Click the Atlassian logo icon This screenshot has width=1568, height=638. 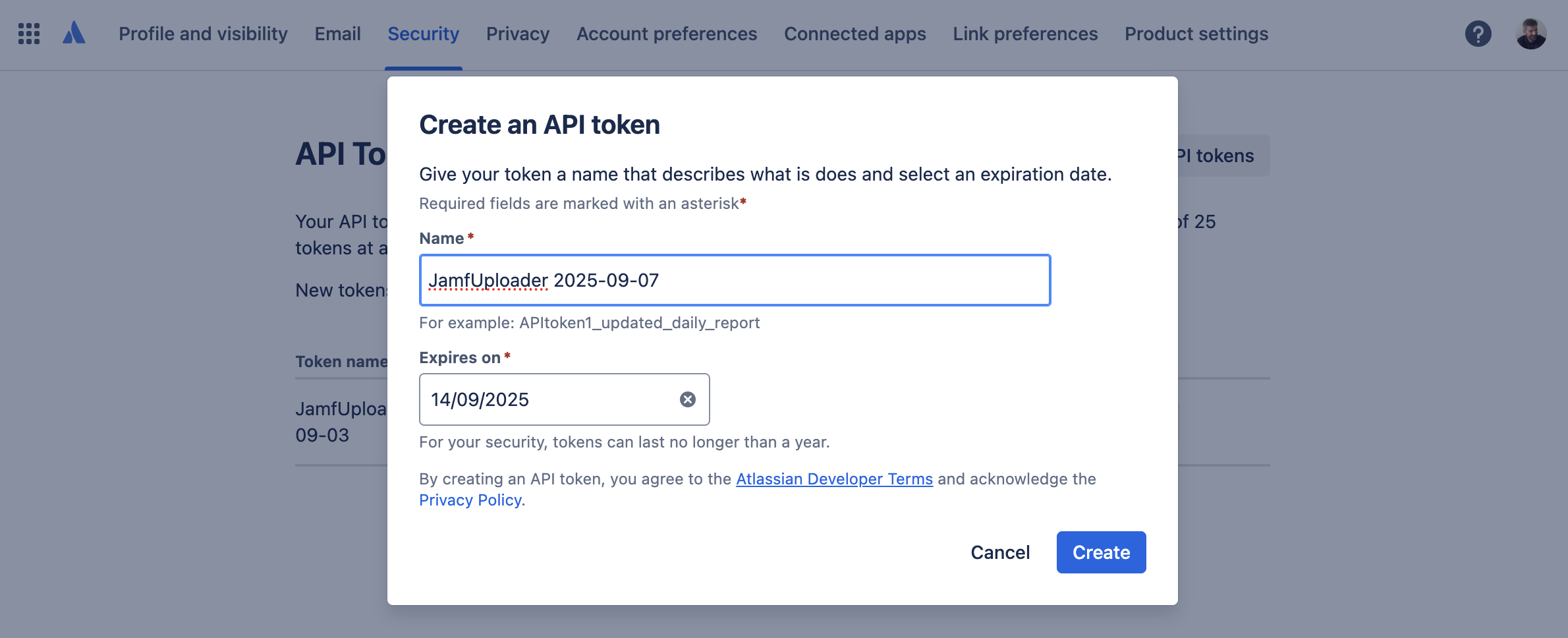[x=74, y=33]
